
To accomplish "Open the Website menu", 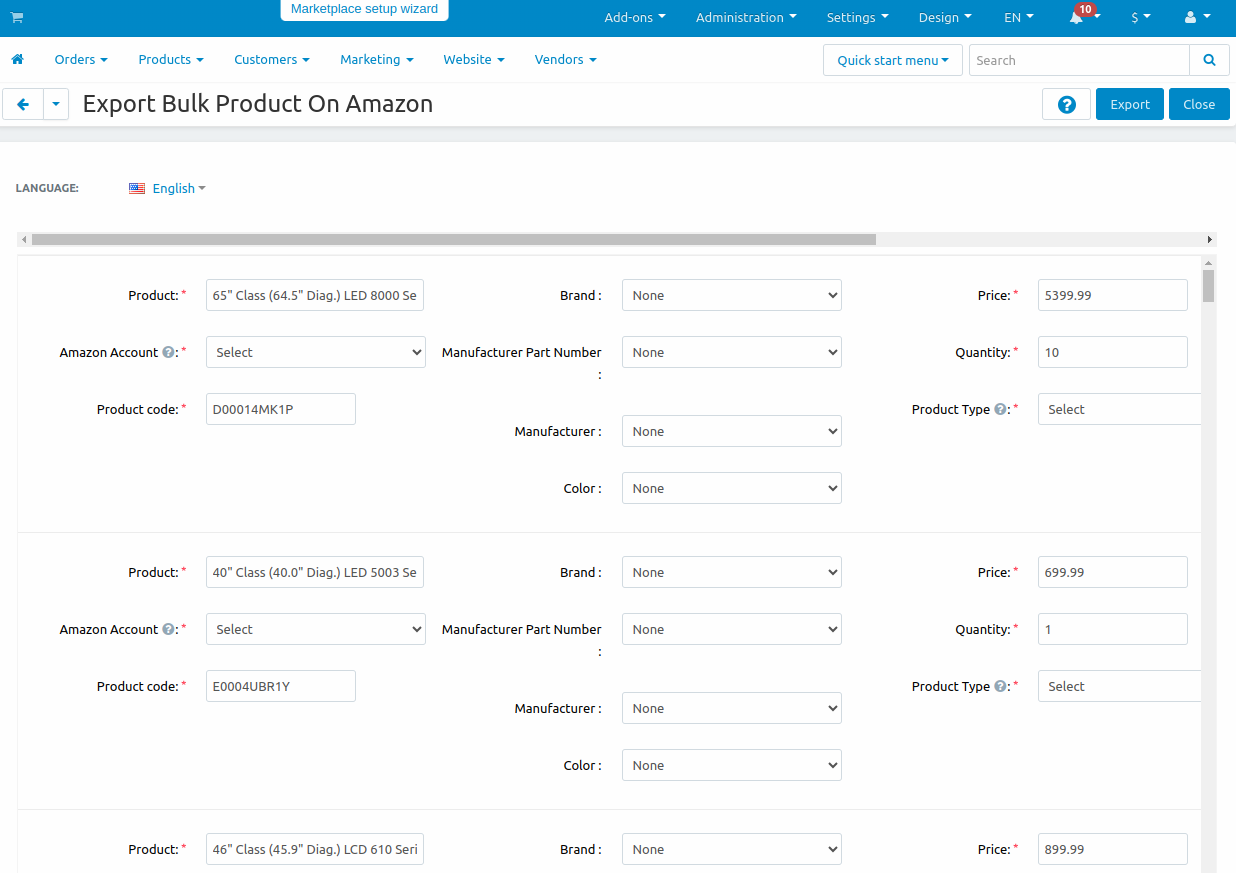I will pos(474,60).
